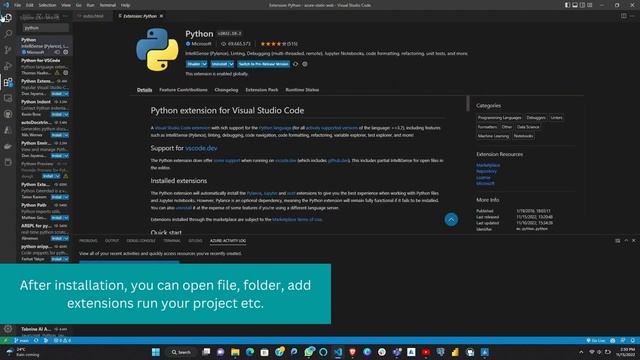Toggle primary side bar layout icon

567,5
